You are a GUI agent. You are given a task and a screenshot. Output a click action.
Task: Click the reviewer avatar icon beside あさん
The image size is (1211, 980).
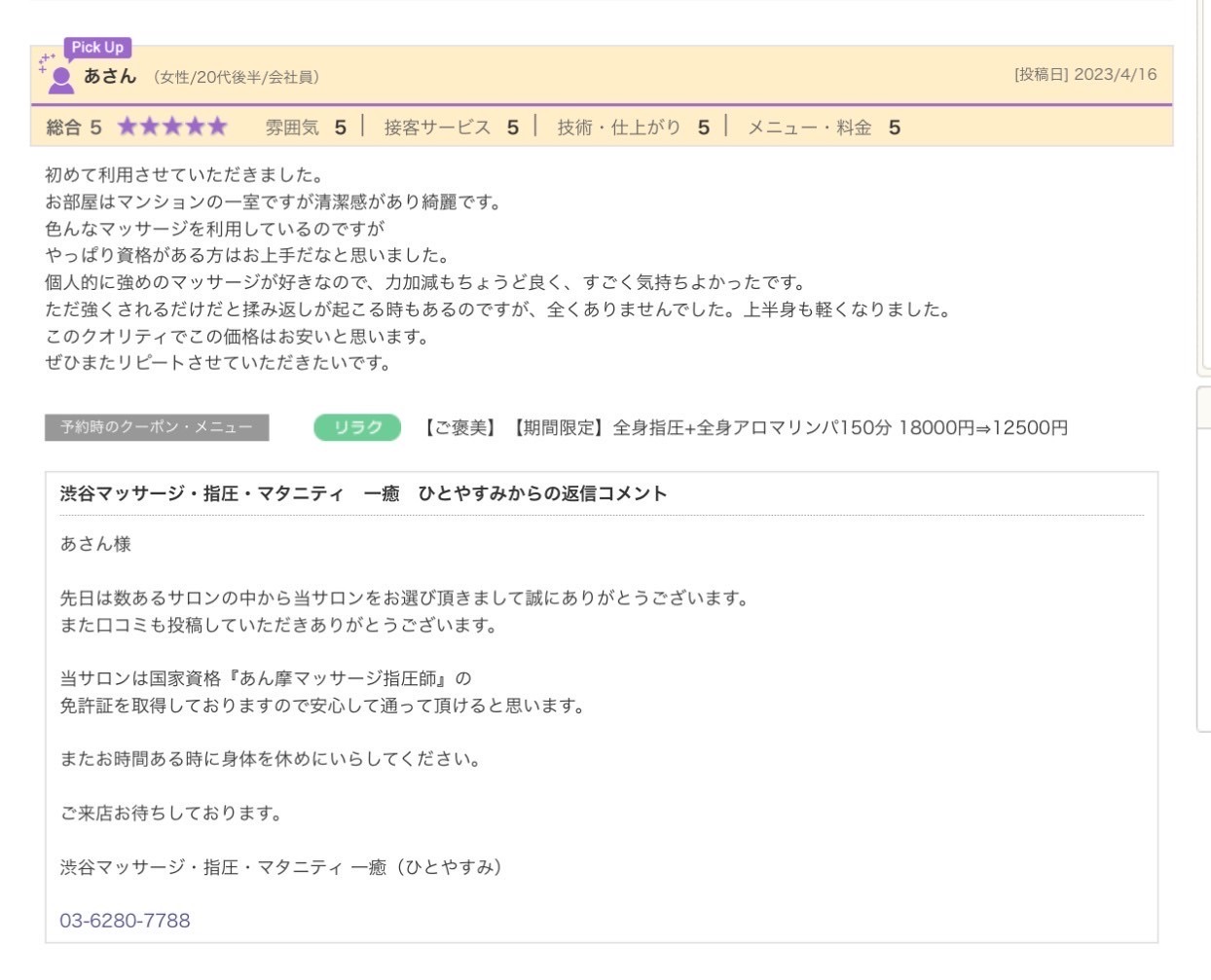point(60,80)
